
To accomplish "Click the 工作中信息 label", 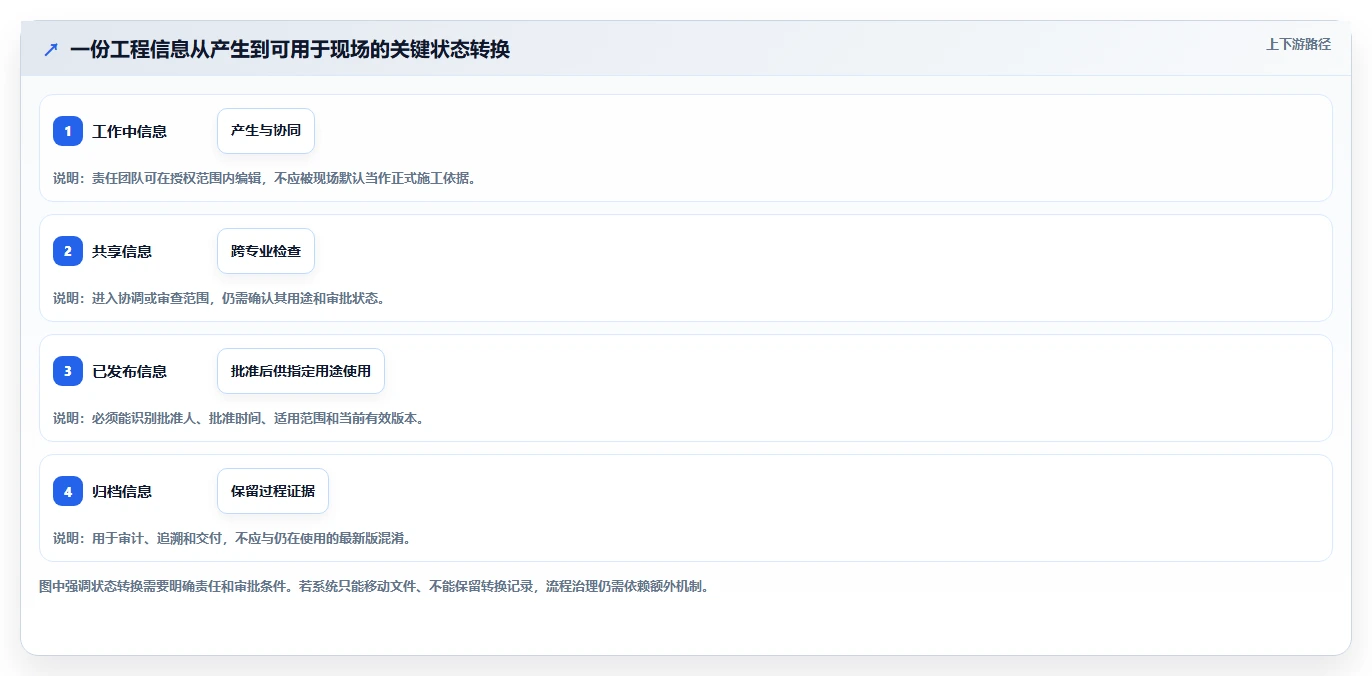I will pos(129,131).
